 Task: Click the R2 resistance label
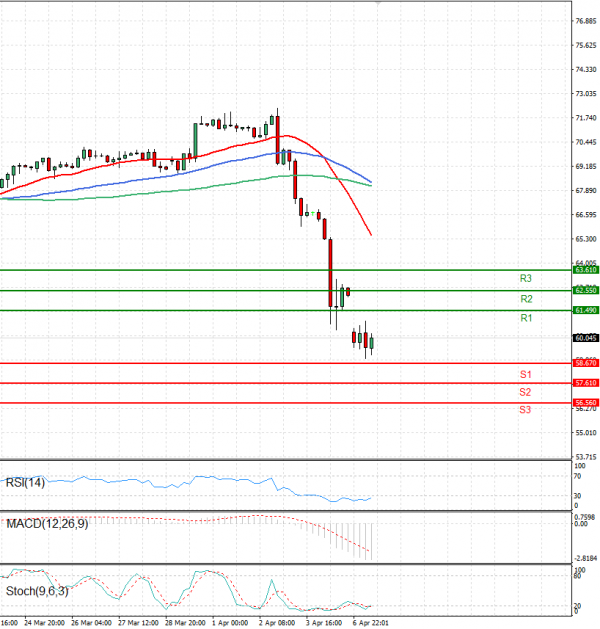coord(526,299)
